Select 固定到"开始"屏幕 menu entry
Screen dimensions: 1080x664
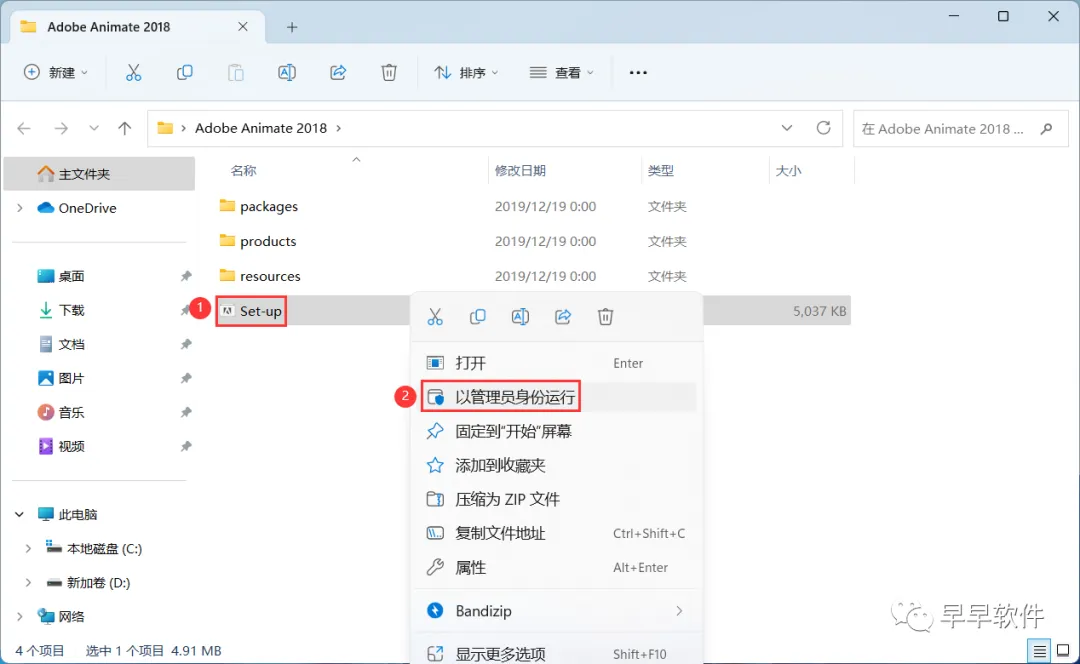tap(557, 431)
